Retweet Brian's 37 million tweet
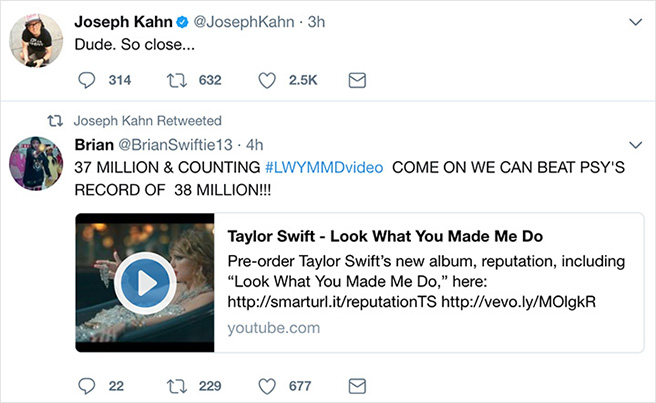 [x=177, y=385]
